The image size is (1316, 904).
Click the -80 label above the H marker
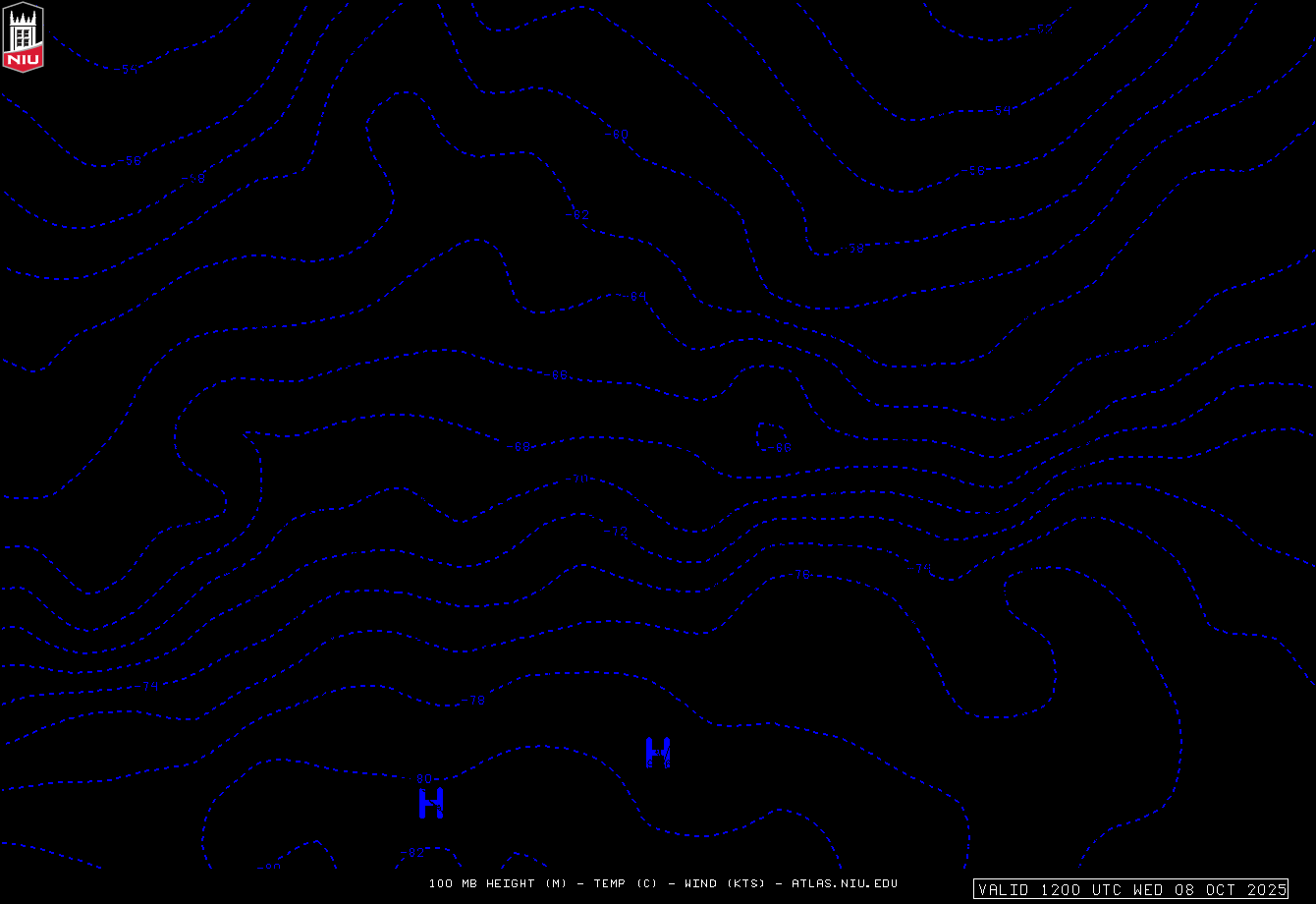[421, 779]
